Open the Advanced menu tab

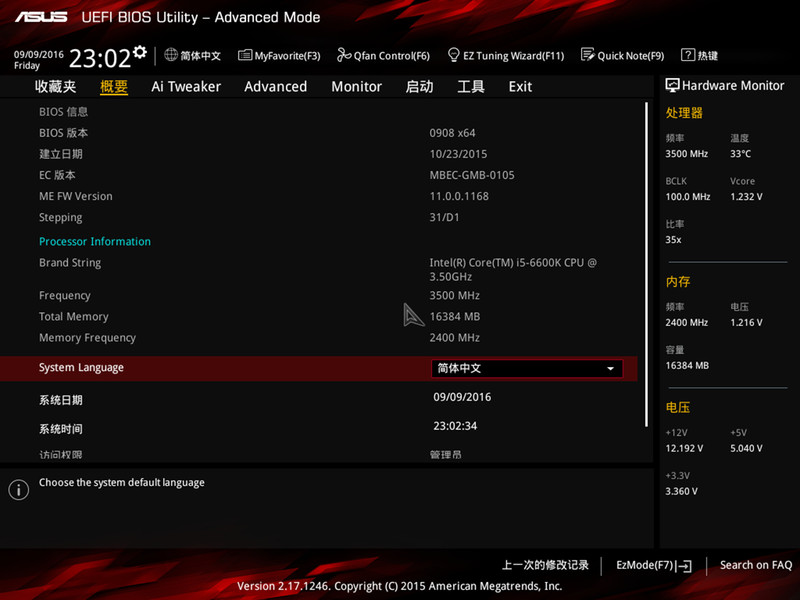click(275, 87)
